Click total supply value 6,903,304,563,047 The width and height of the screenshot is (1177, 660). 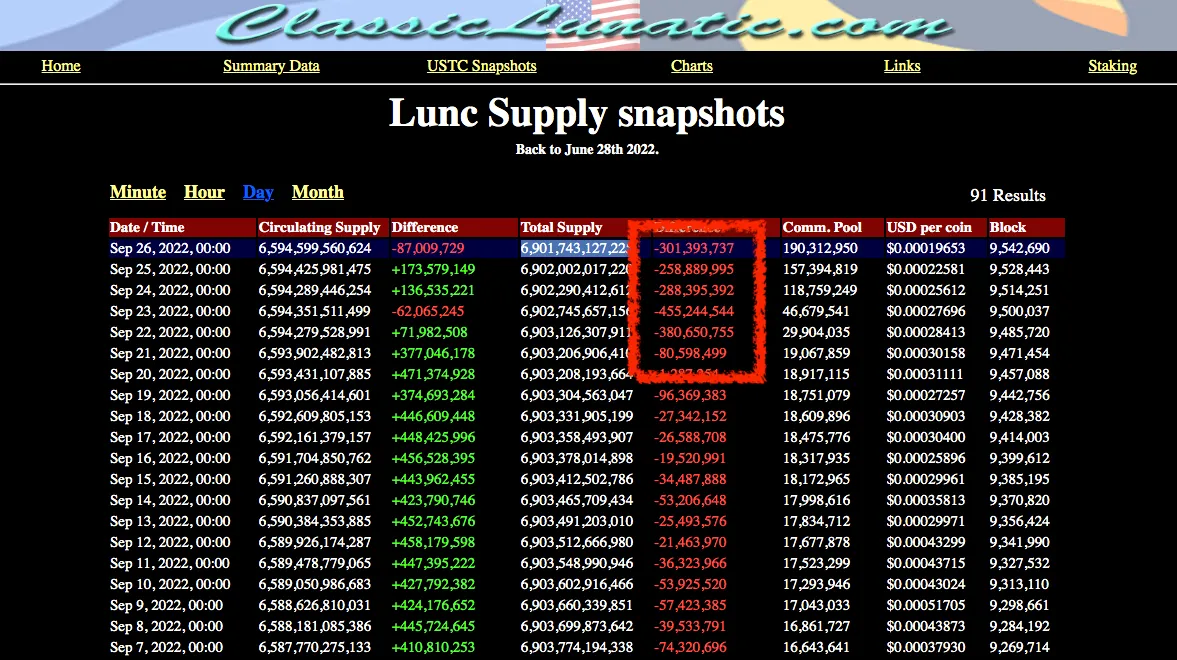tap(576, 396)
